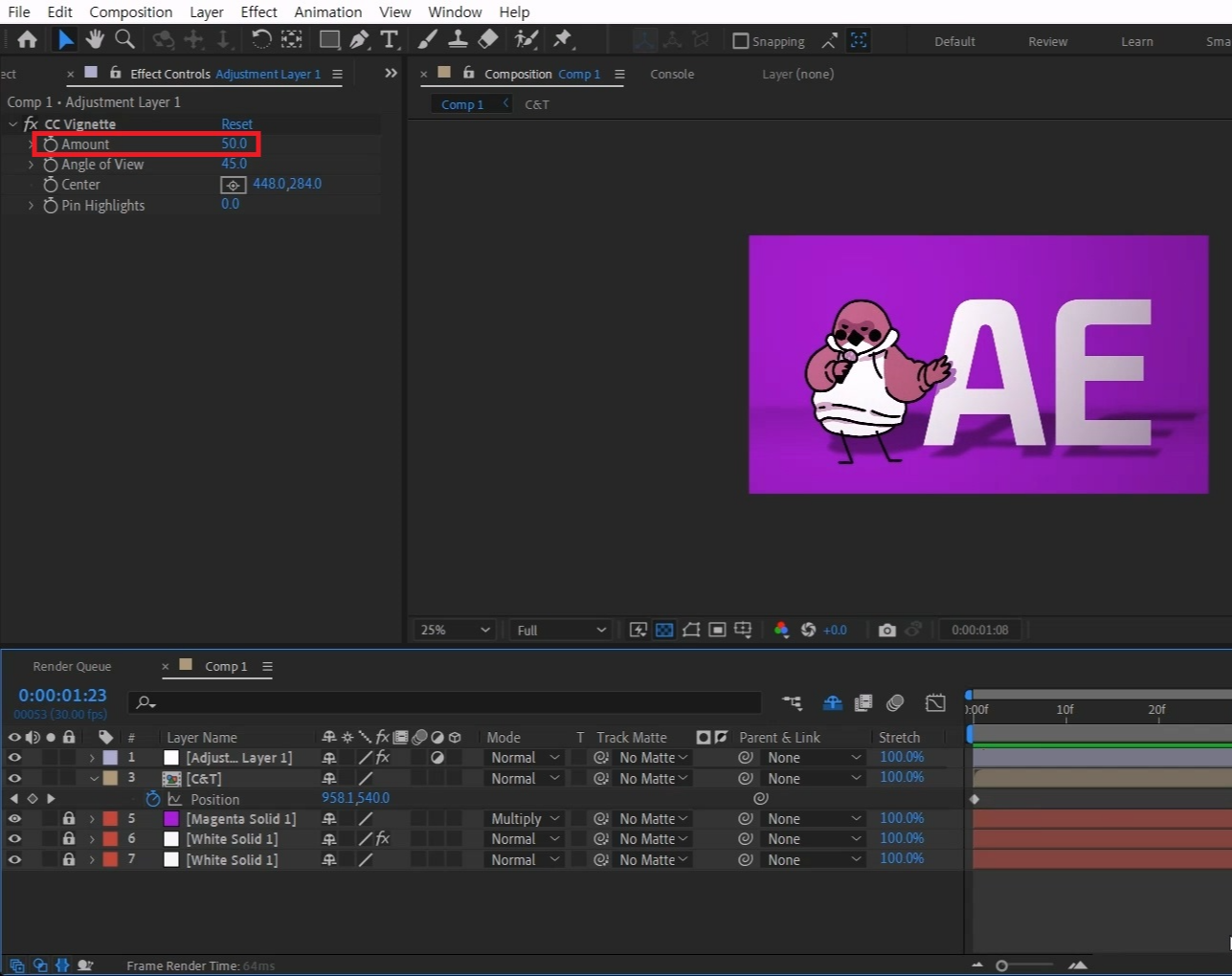Select the Selection arrow tool
This screenshot has height=976, width=1232.
pos(65,39)
